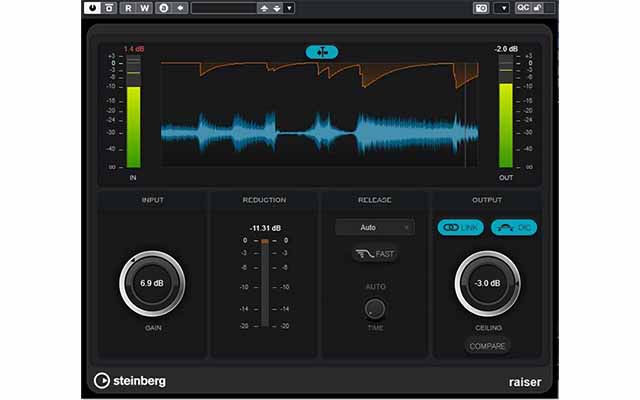Toggle the LINK button
640x400 pixels.
pos(460,227)
